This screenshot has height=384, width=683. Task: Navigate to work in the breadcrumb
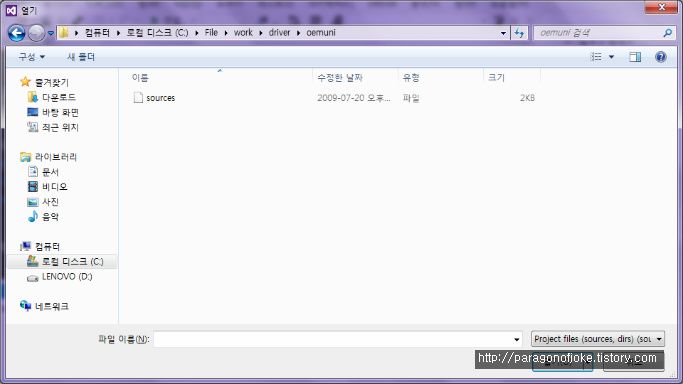(243, 33)
